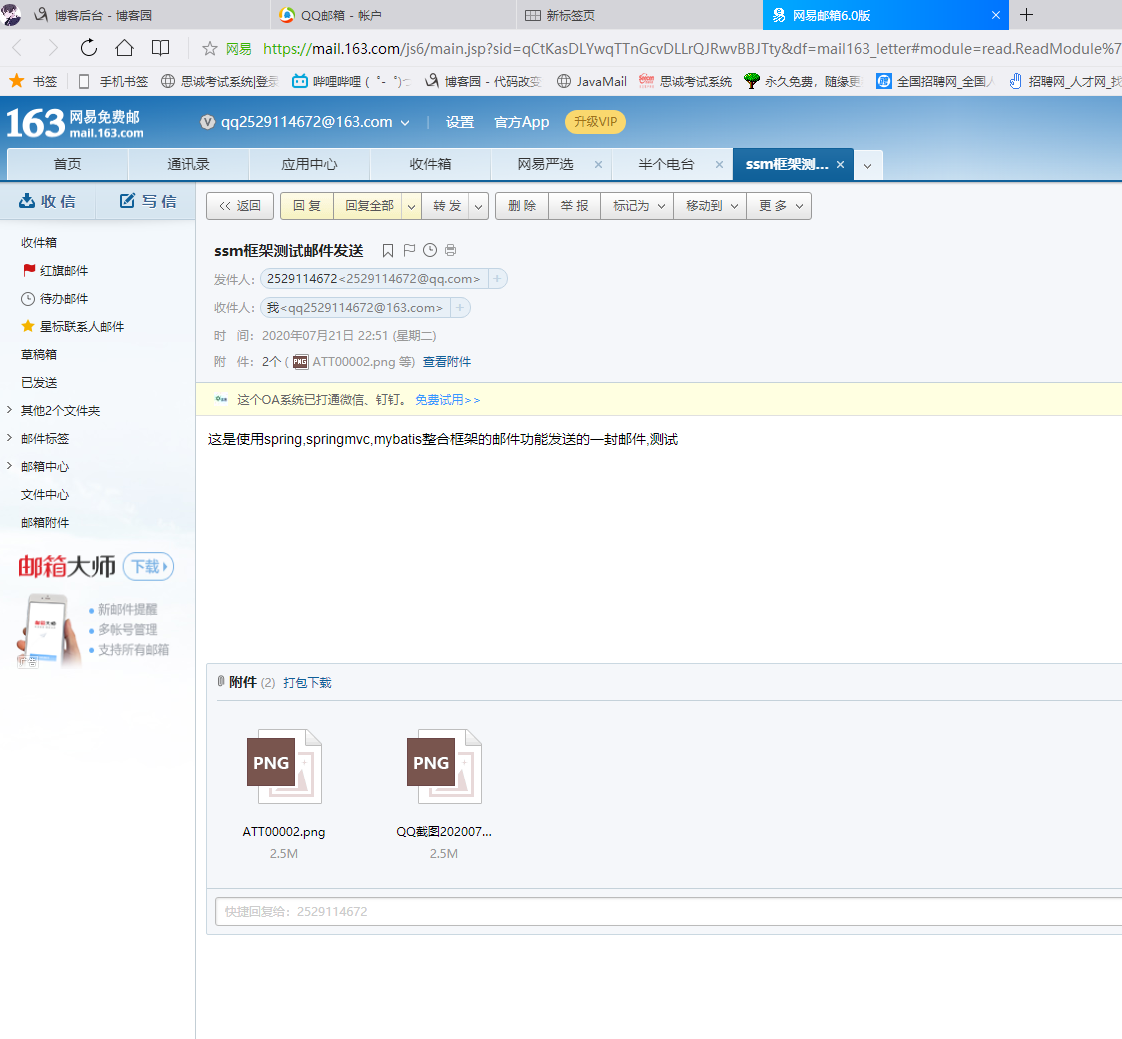This screenshot has height=1039, width=1122.
Task: Close the 网易严选 mail tab
Action: click(x=598, y=165)
